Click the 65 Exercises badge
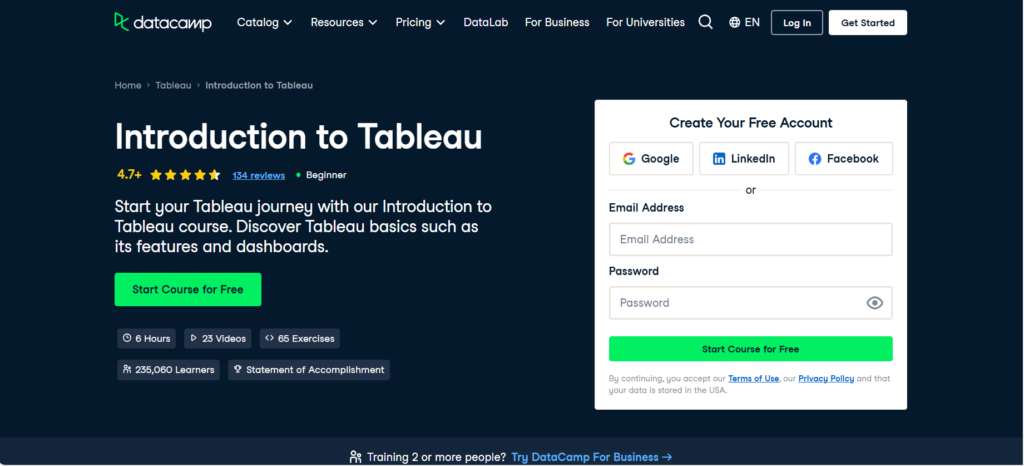 (300, 339)
